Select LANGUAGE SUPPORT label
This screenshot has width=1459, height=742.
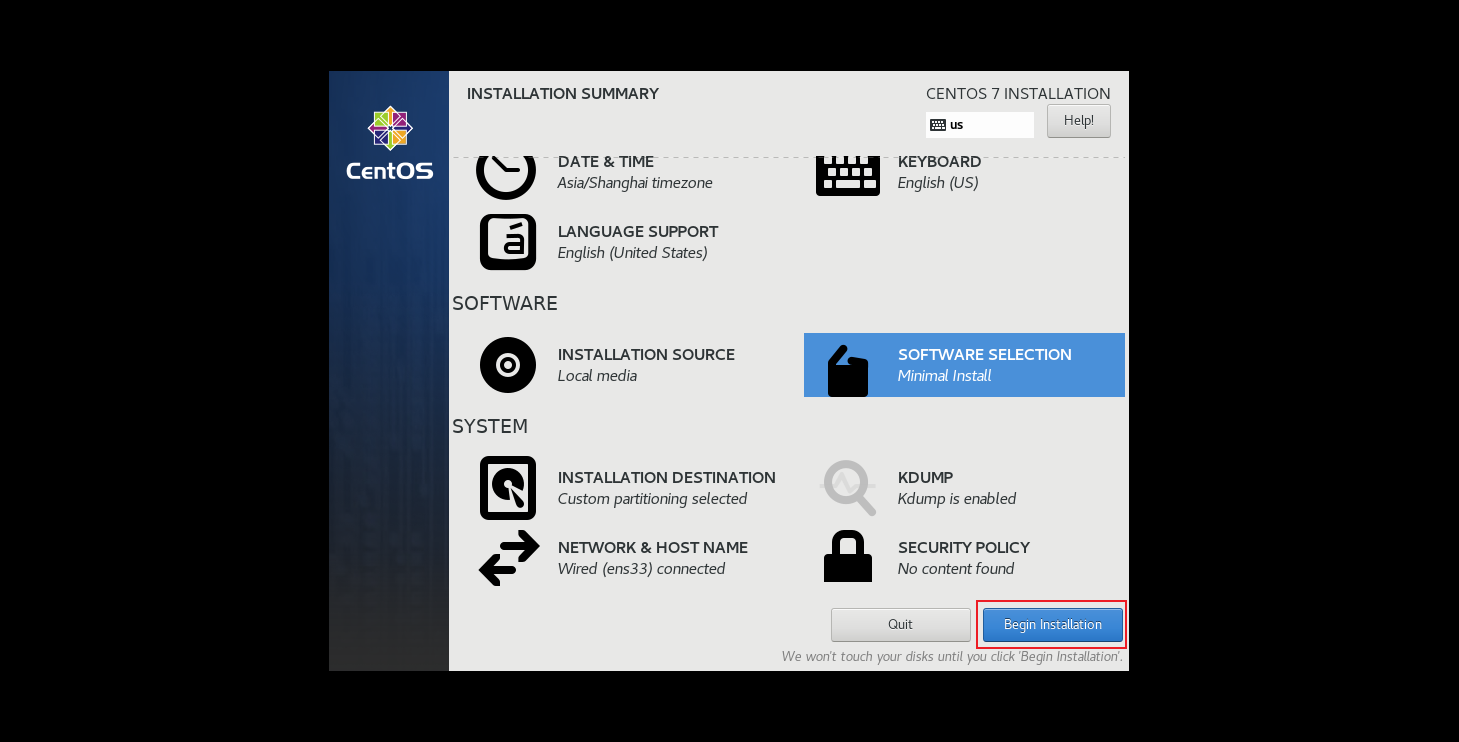[638, 232]
